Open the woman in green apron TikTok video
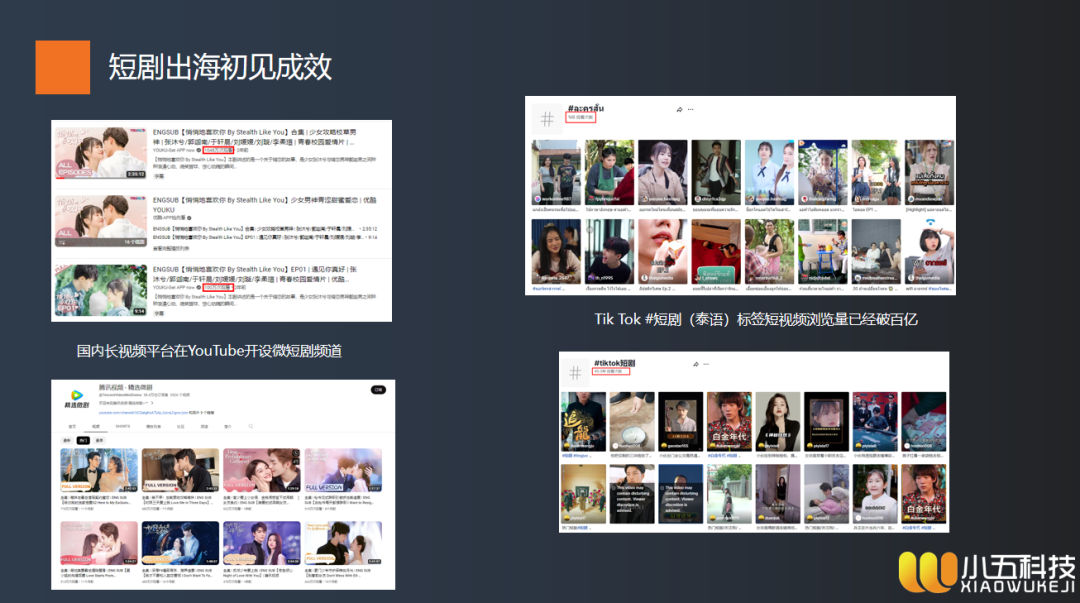 [609, 172]
